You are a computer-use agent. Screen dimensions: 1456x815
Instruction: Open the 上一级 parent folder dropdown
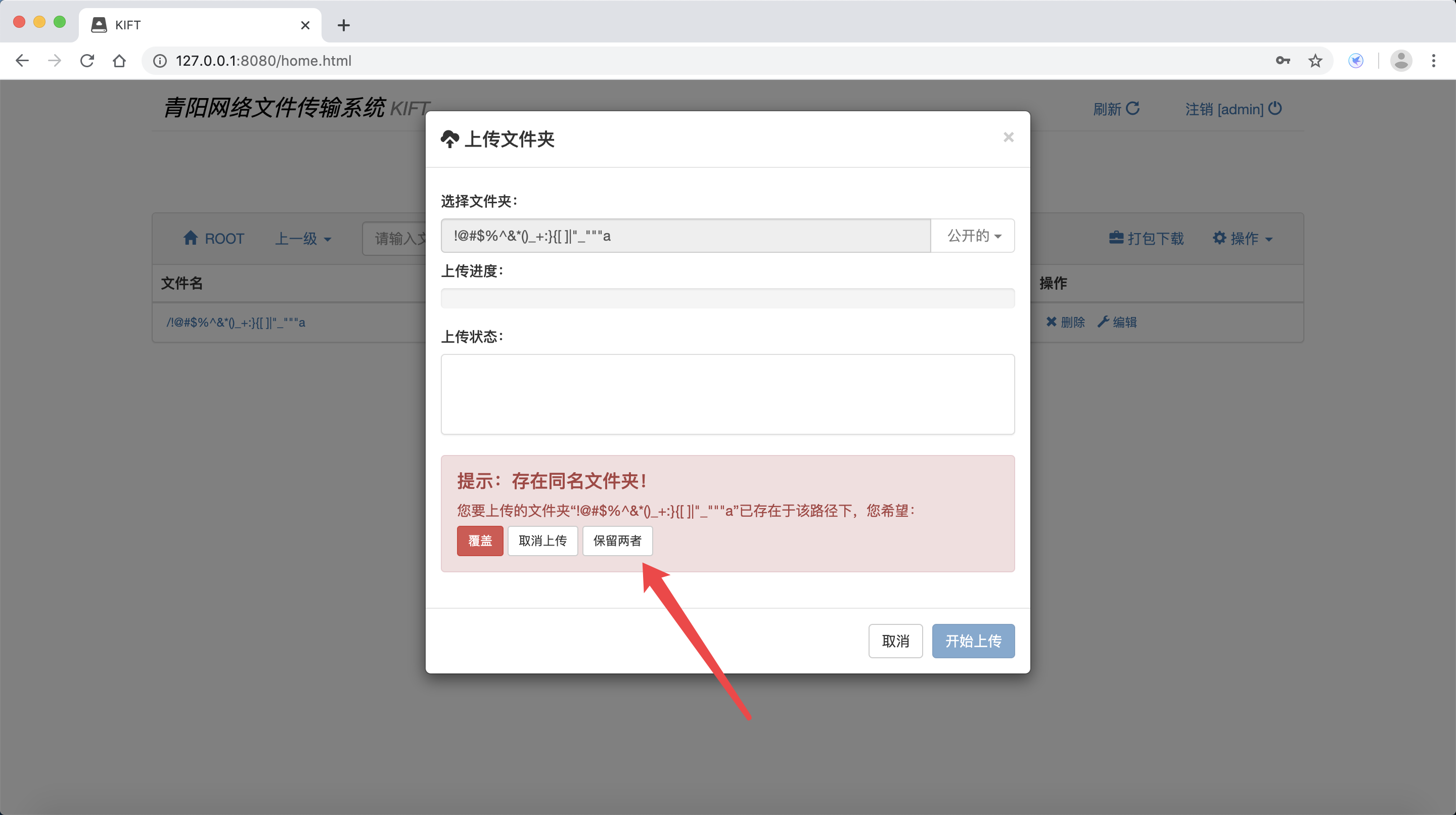303,239
